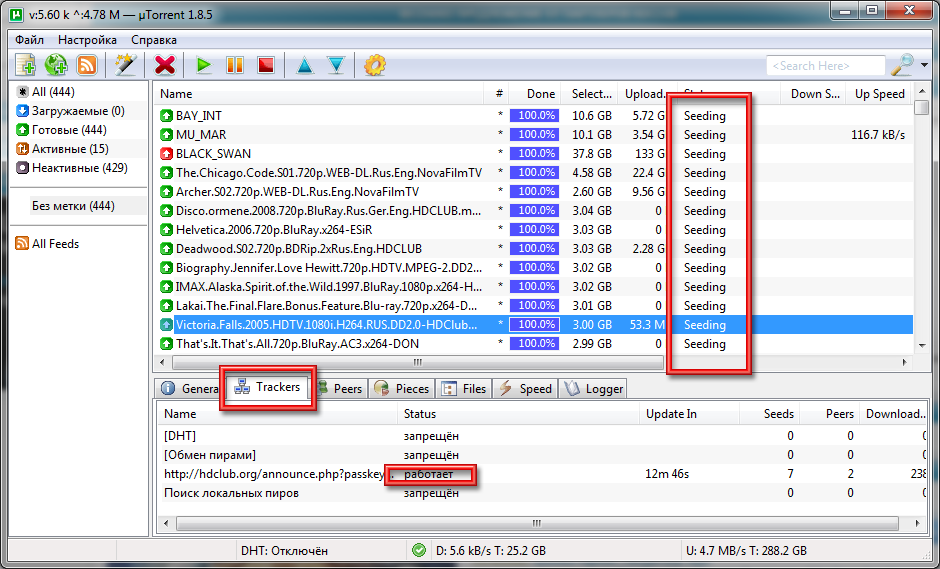Switch to the Pieces tab
This screenshot has width=940, height=569.
click(401, 389)
